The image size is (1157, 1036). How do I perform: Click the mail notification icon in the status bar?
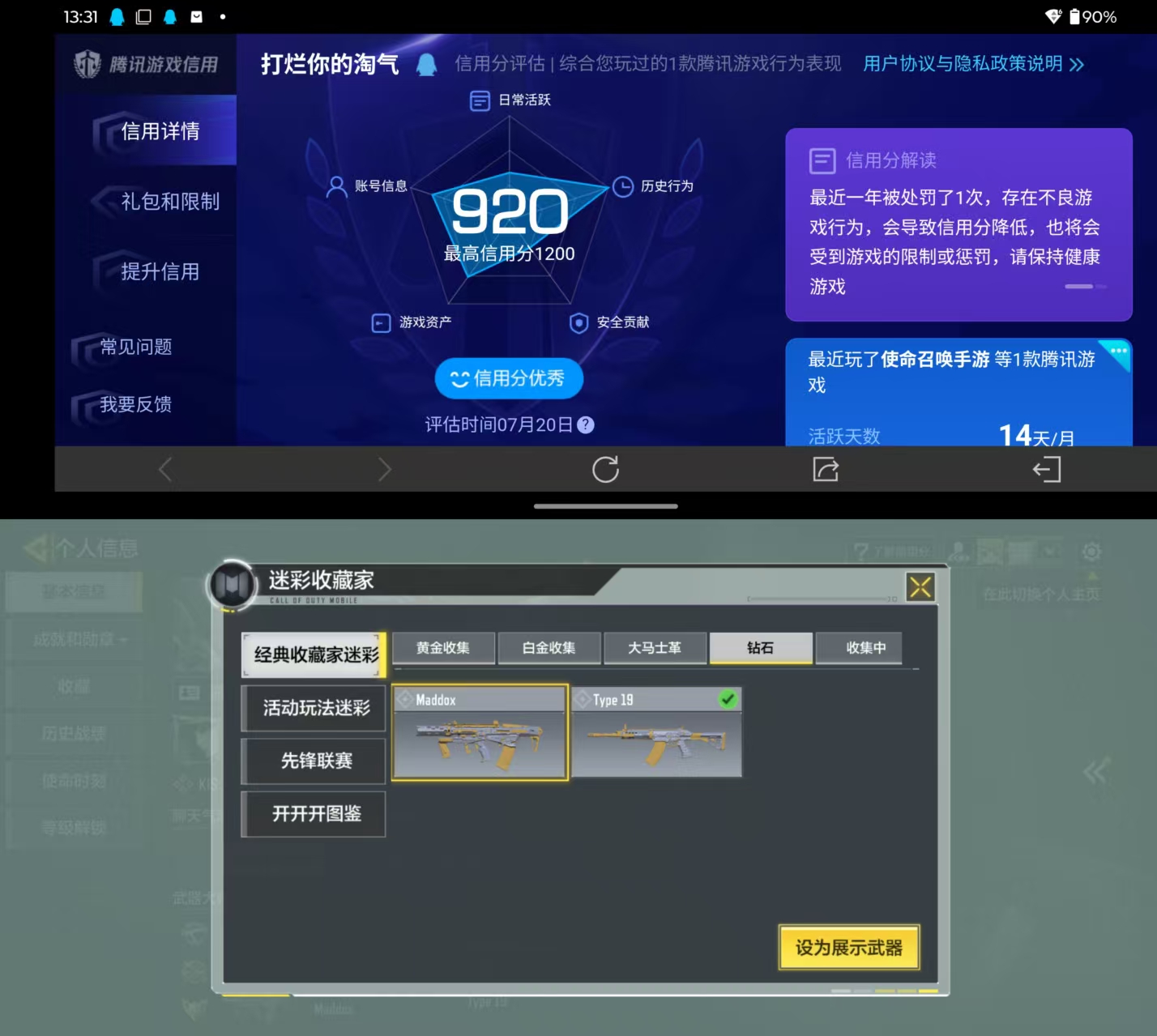(196, 17)
